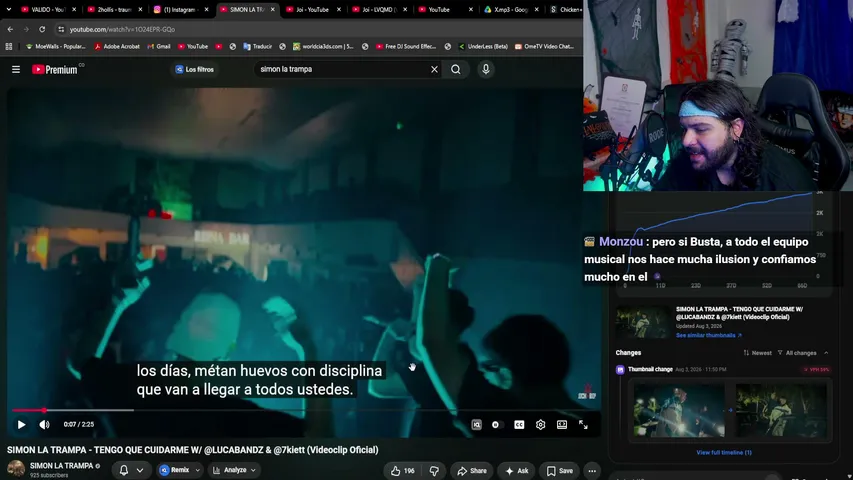The height and width of the screenshot is (480, 853).
Task: Click the youtube.com address bar URL
Action: tap(122, 29)
